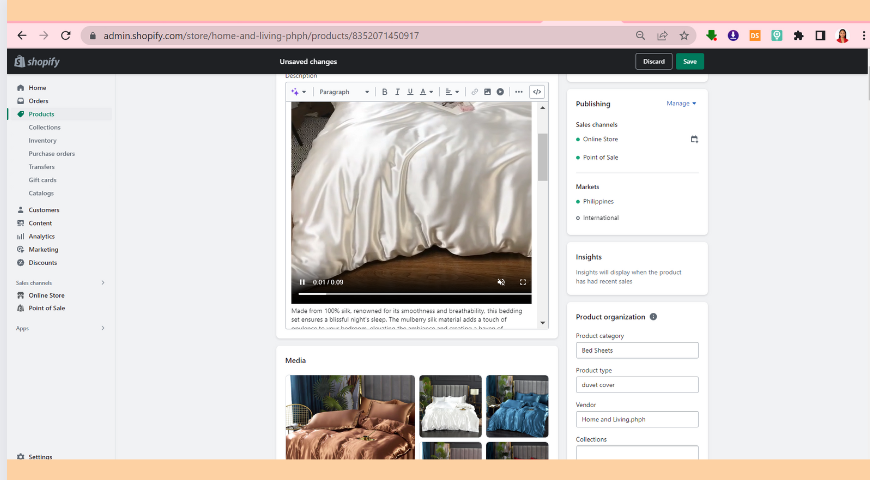The width and height of the screenshot is (870, 480).
Task: Open the AI magic text generator icon
Action: pyautogui.click(x=299, y=92)
